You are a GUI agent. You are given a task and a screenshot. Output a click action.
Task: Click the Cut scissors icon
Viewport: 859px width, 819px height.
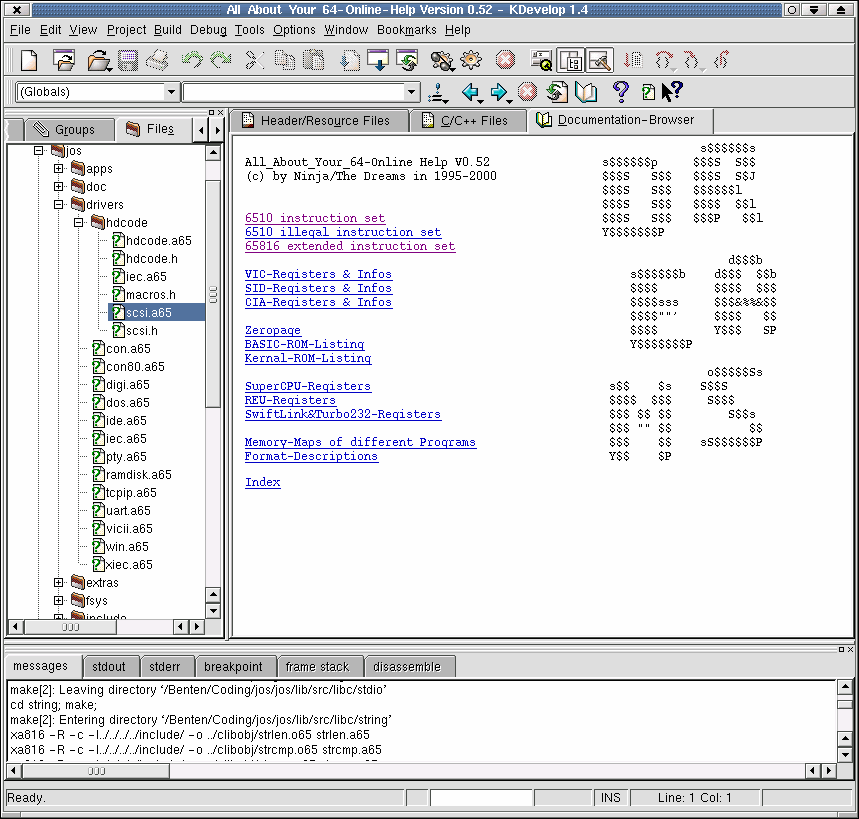point(254,60)
